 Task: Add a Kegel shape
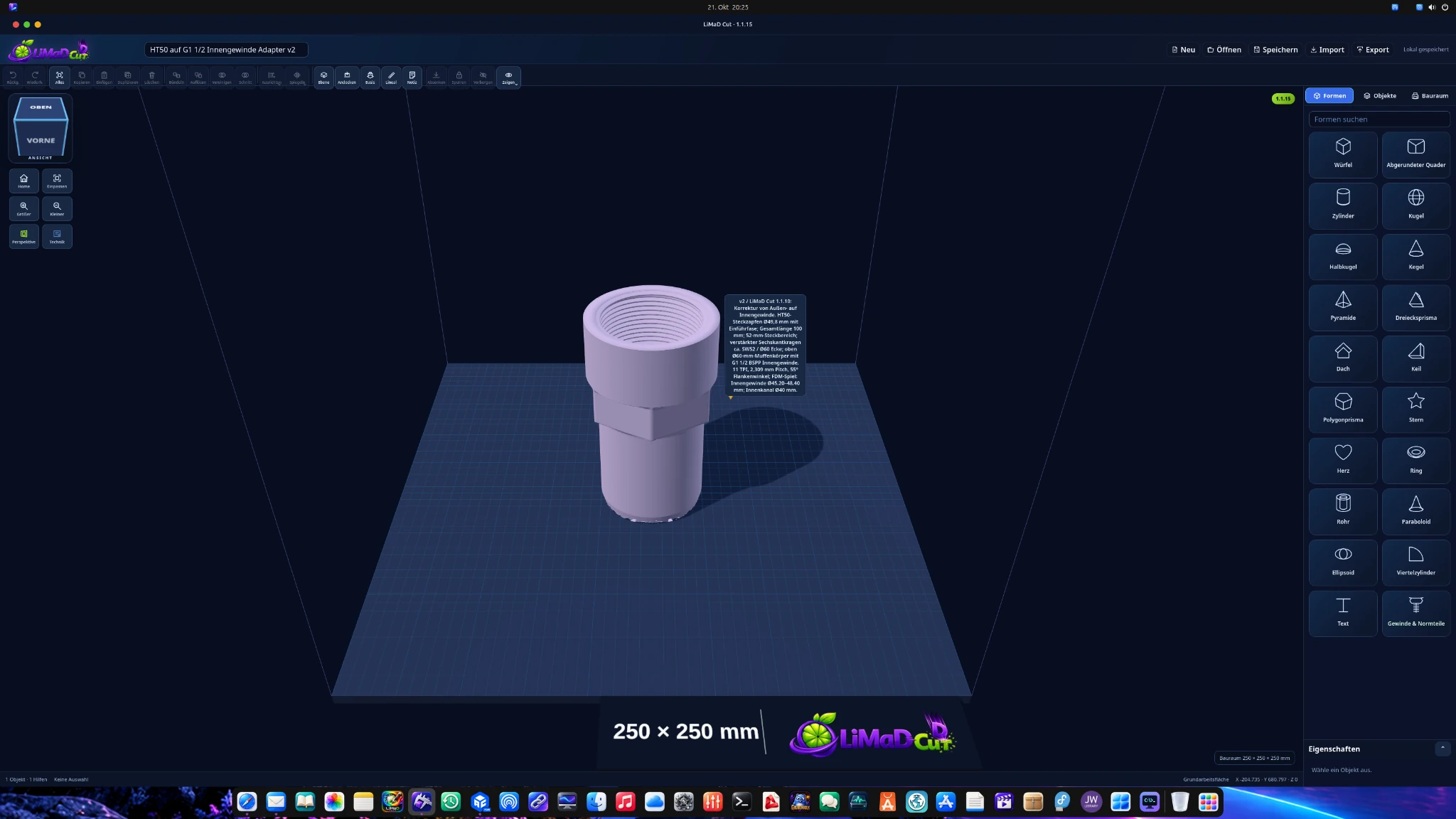pos(1415,257)
